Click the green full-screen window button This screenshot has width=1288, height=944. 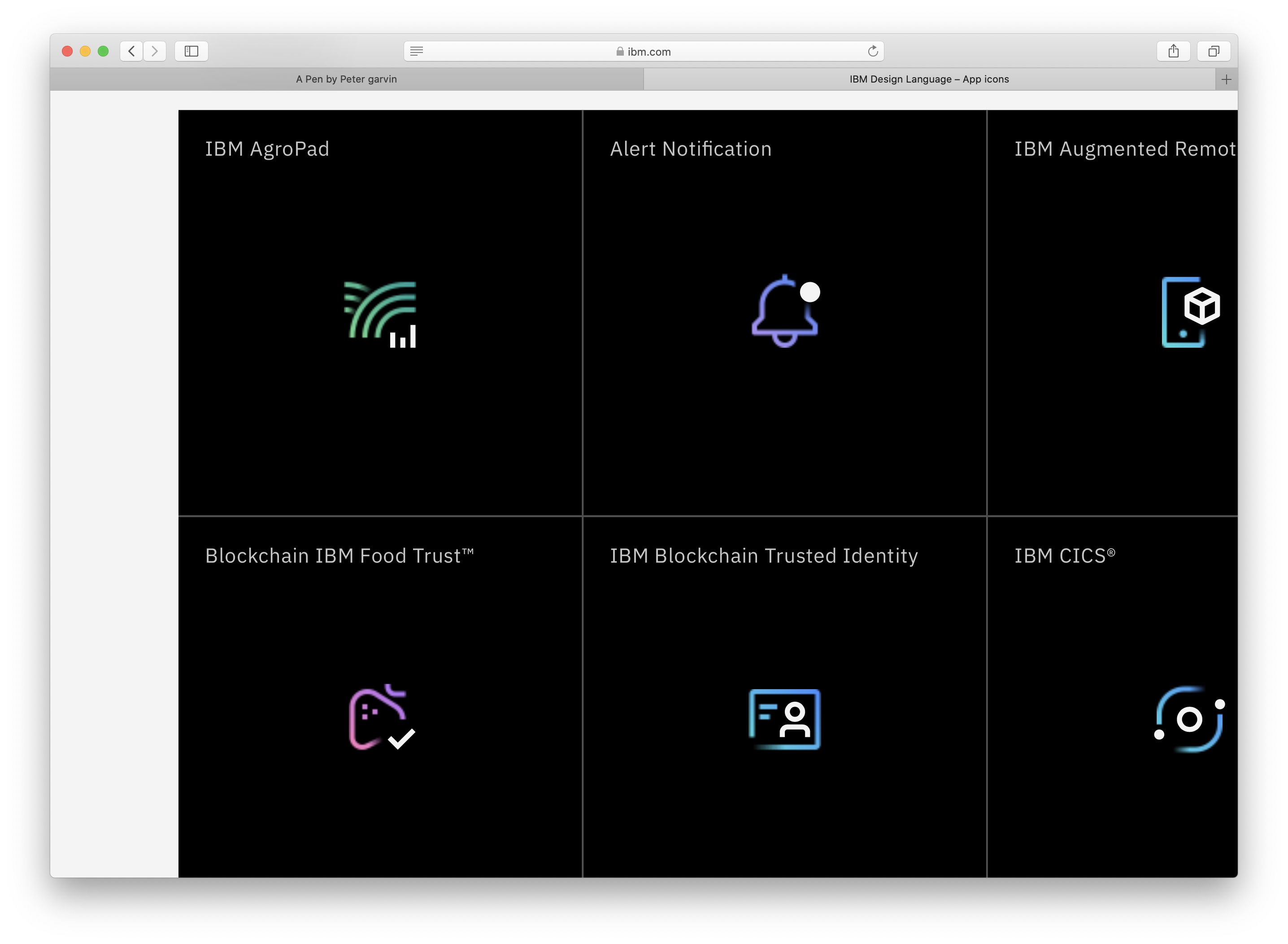click(104, 51)
